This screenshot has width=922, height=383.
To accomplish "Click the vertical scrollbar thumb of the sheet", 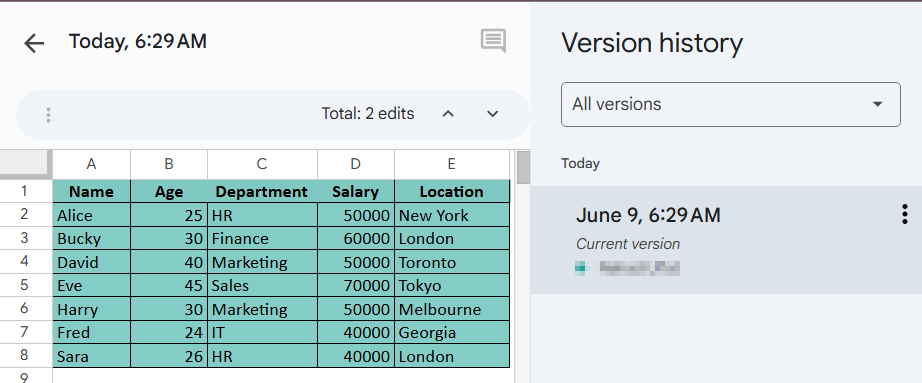I will pyautogui.click(x=523, y=167).
